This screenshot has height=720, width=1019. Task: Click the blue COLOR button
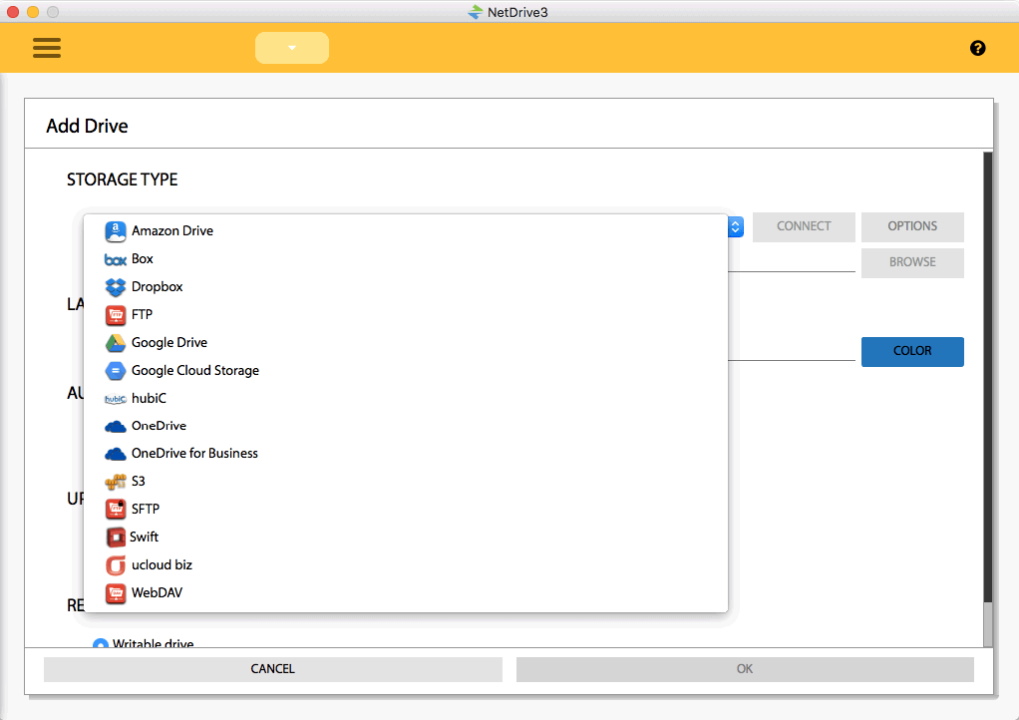point(912,352)
